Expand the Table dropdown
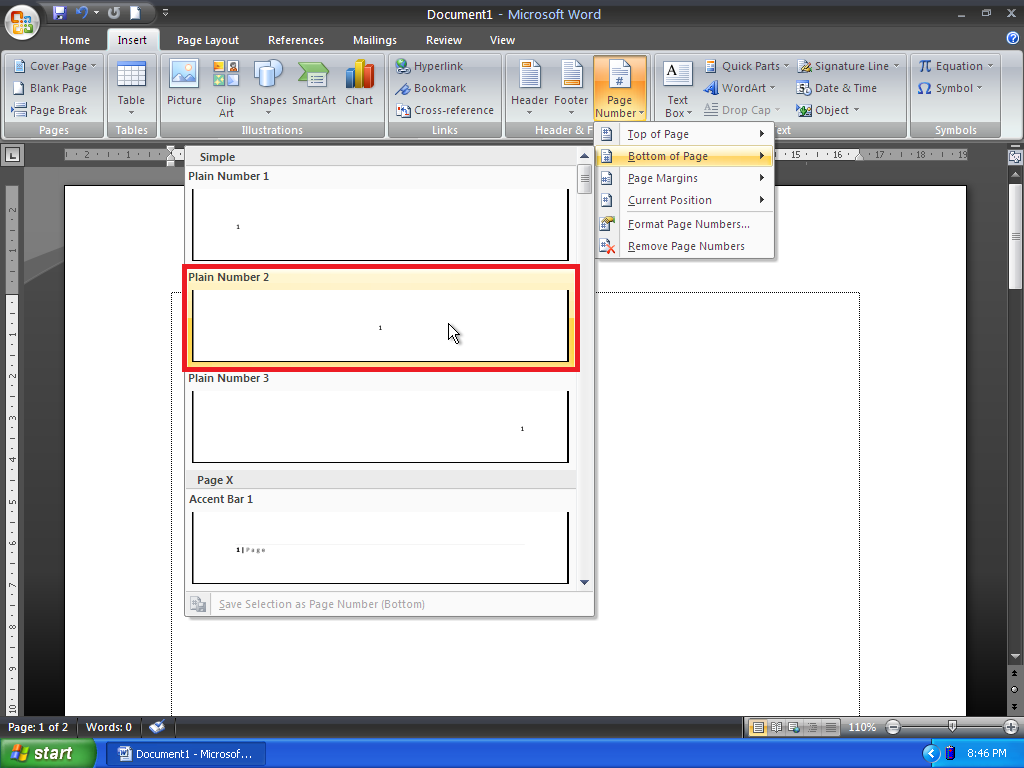Screen dimensions: 1024x768 (x=131, y=88)
